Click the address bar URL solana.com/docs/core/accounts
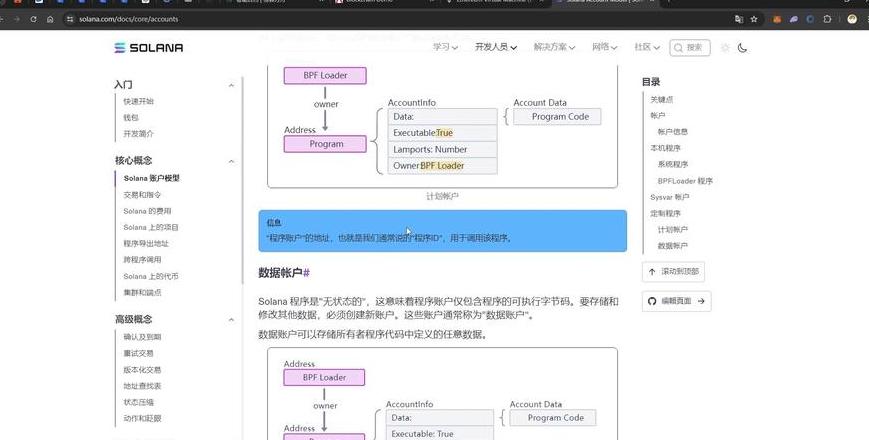The image size is (869, 440). [129, 19]
